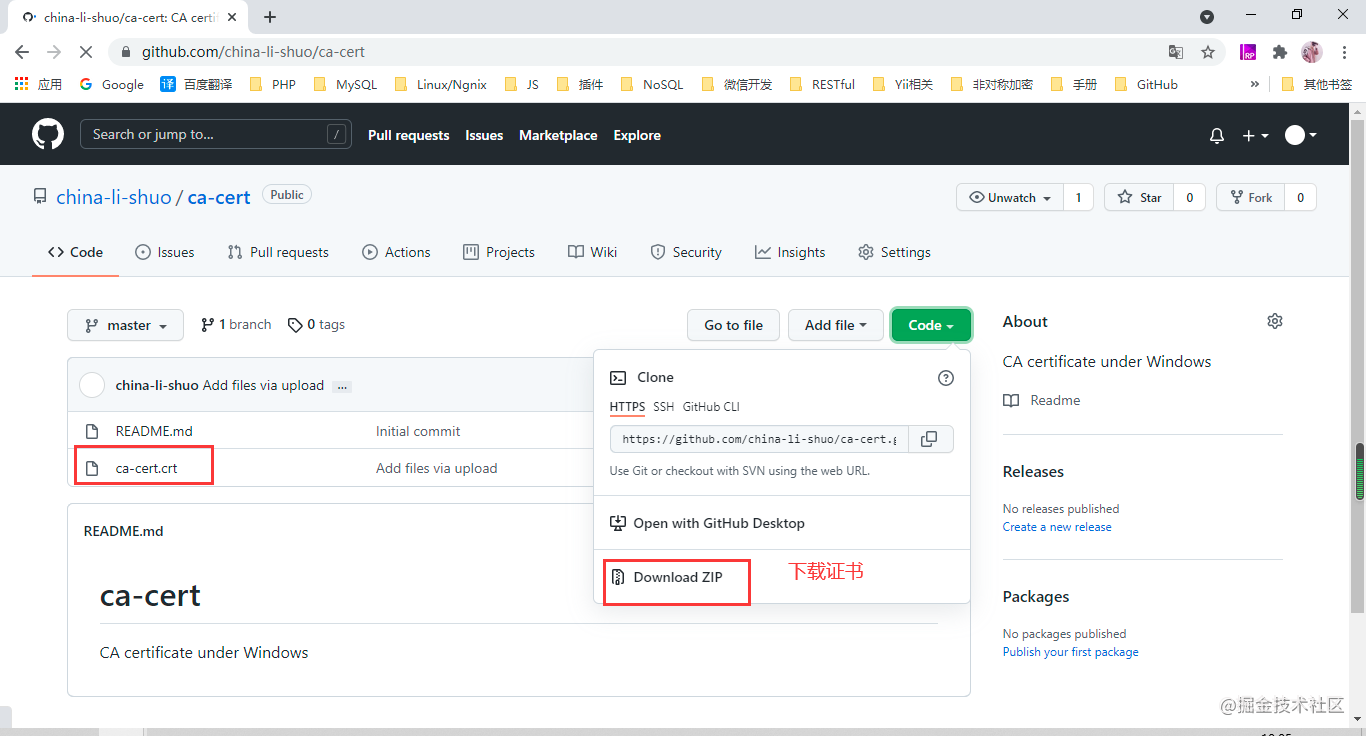This screenshot has height=736, width=1366.
Task: Open the About section settings gear
Action: click(x=1274, y=320)
